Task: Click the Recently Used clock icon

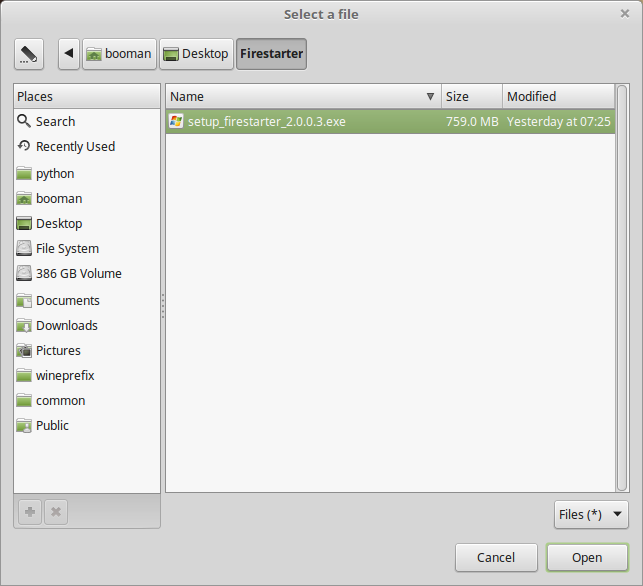Action: tap(24, 146)
